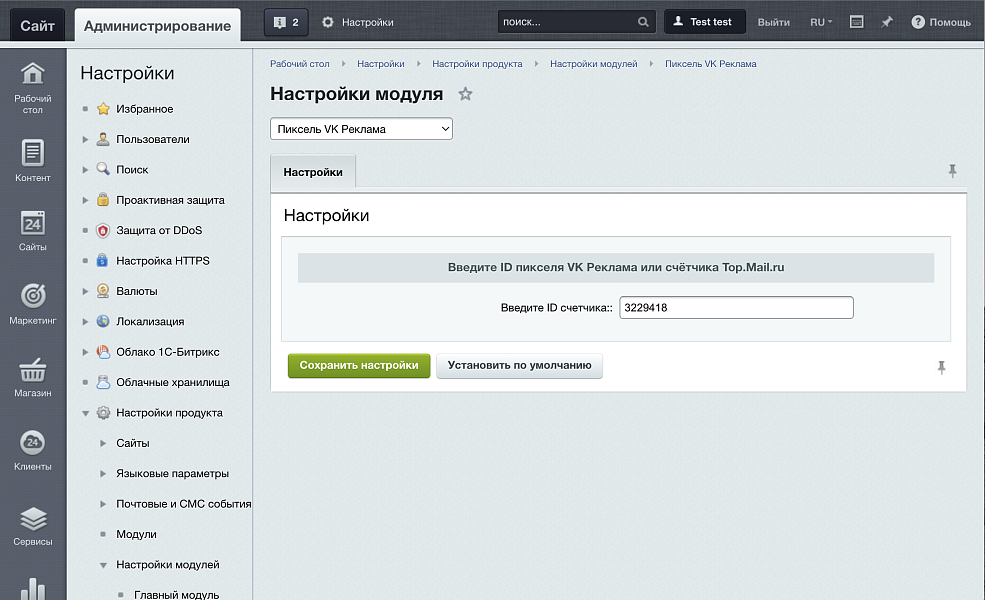The width and height of the screenshot is (985, 600).
Task: Open the notifications counter in the top bar
Action: click(x=286, y=20)
